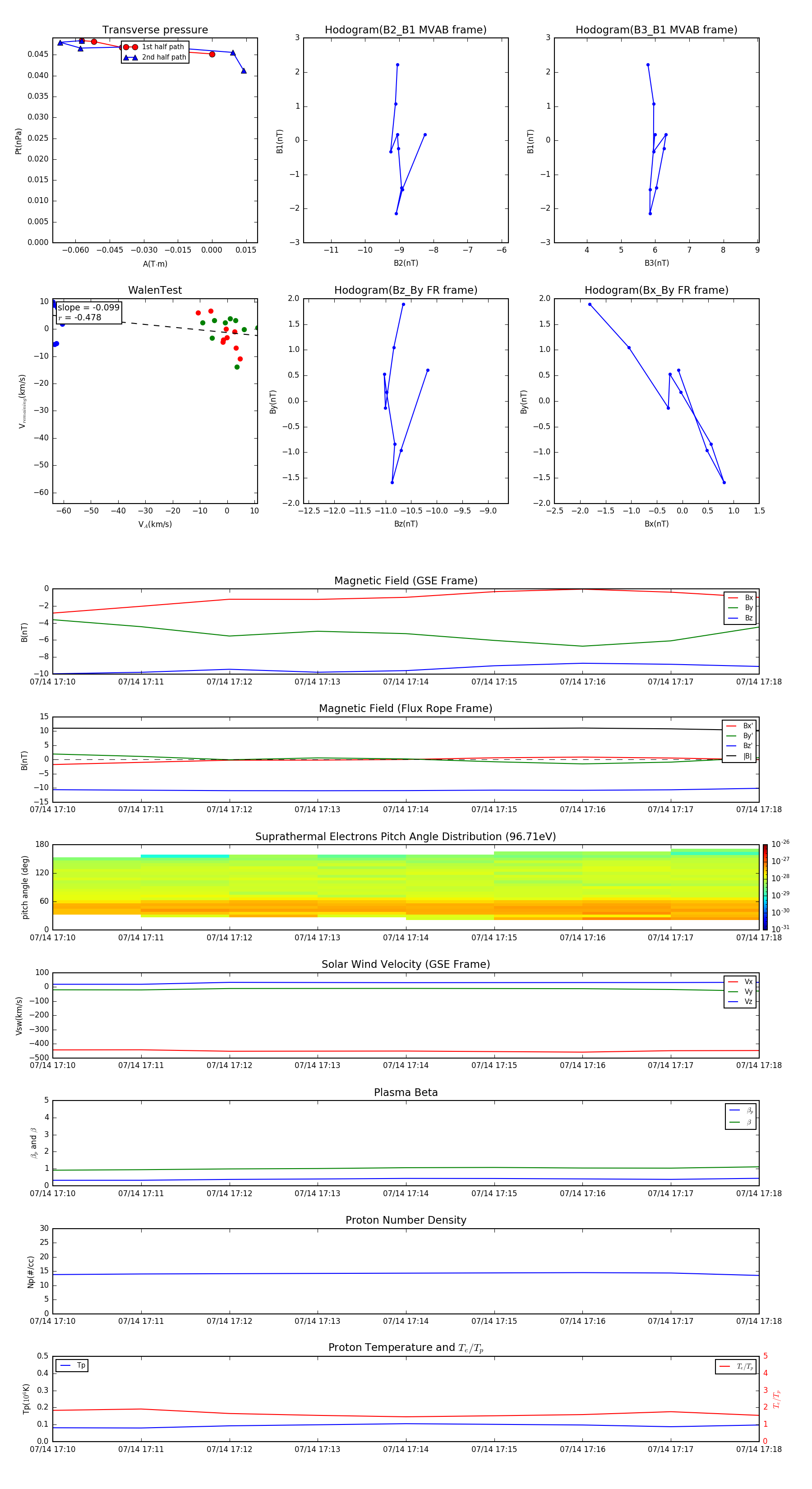Click the "Hodogram(B2_B1 MVAB frame)" title

coord(406,29)
